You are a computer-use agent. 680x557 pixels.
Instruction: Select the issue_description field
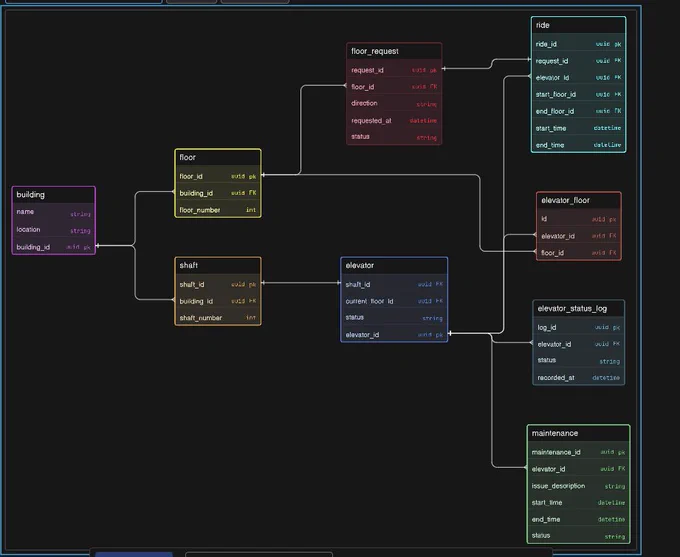tap(579, 486)
